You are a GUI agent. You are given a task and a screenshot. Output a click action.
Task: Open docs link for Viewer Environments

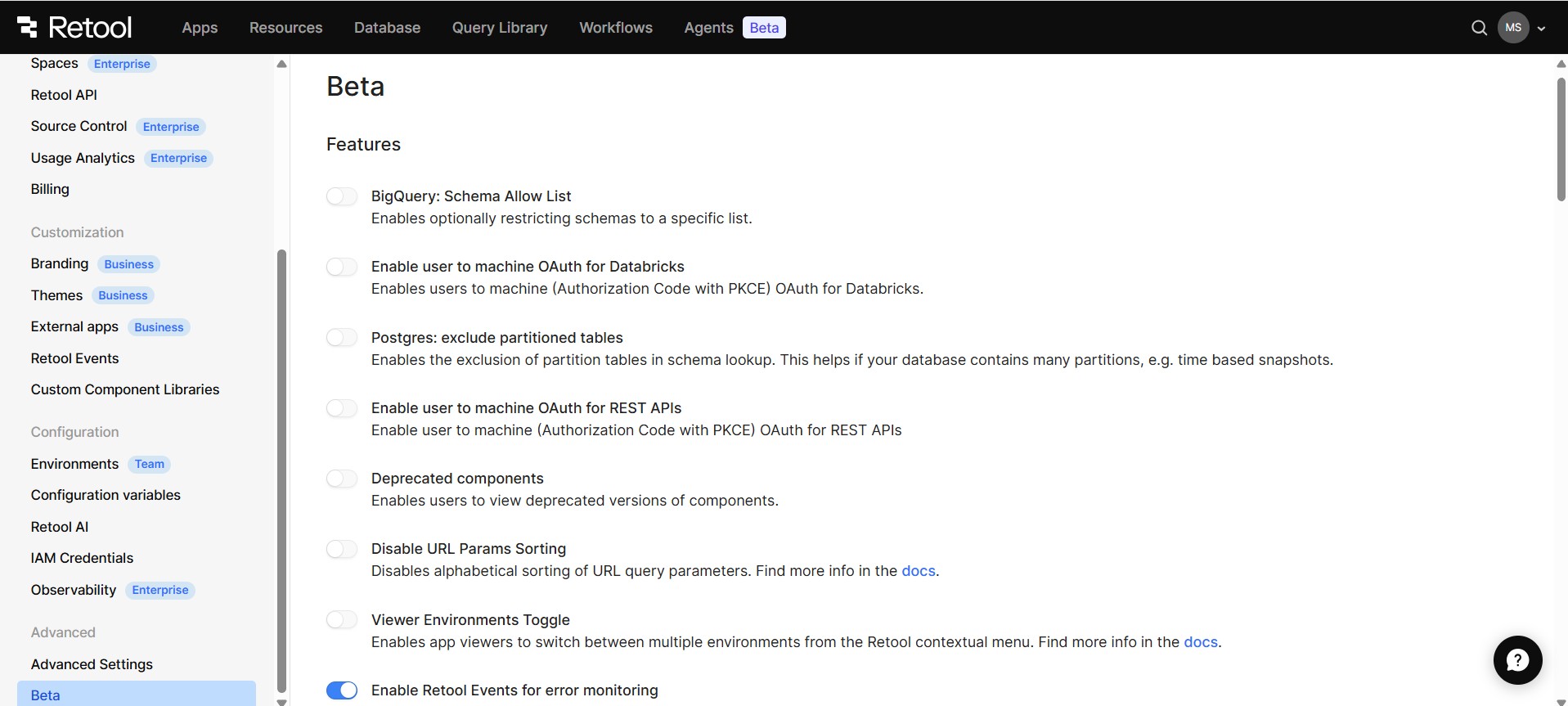pos(1201,642)
